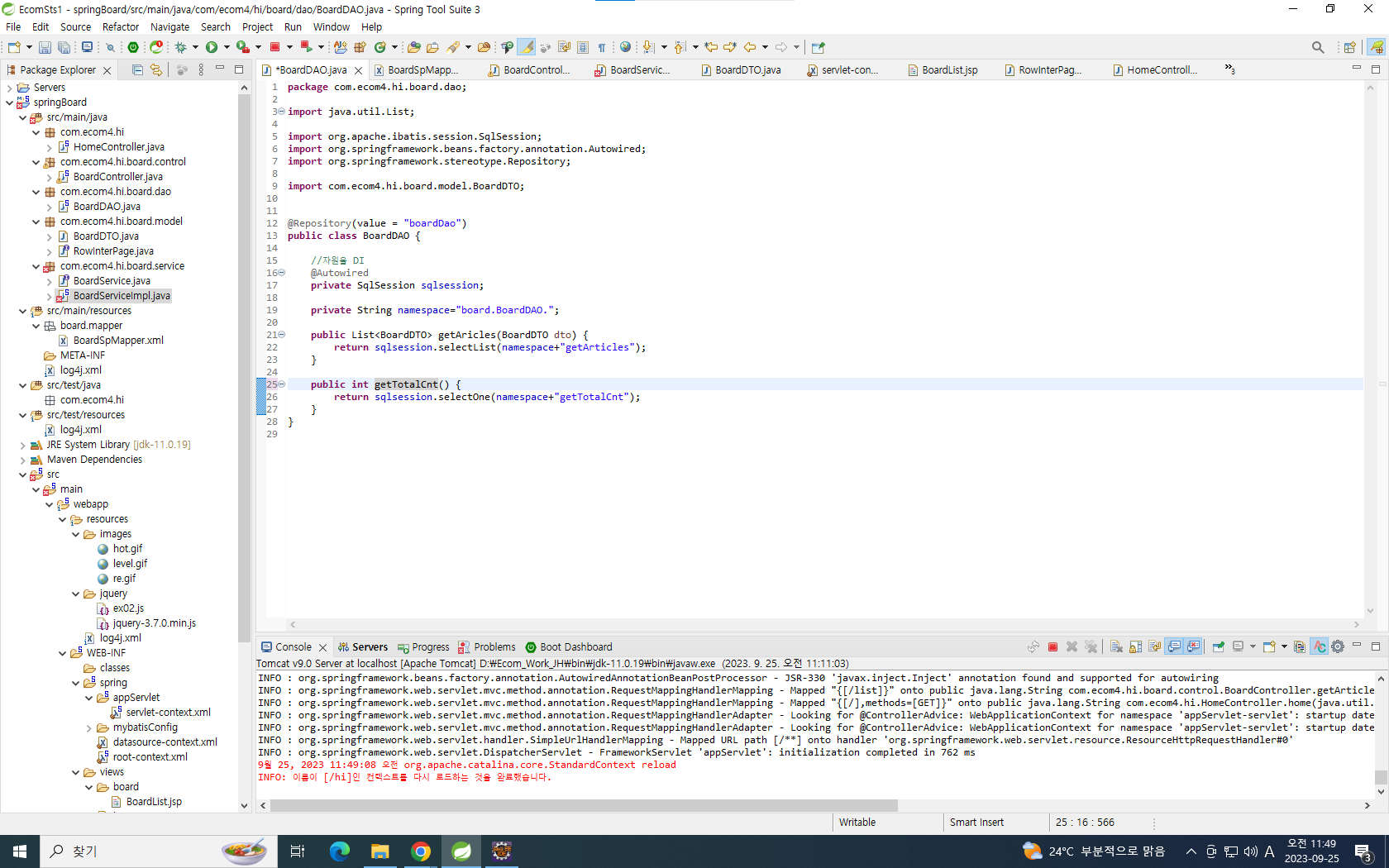Toggle the console AC highlight icon
This screenshot has width=1389, height=868.
[x=1320, y=646]
